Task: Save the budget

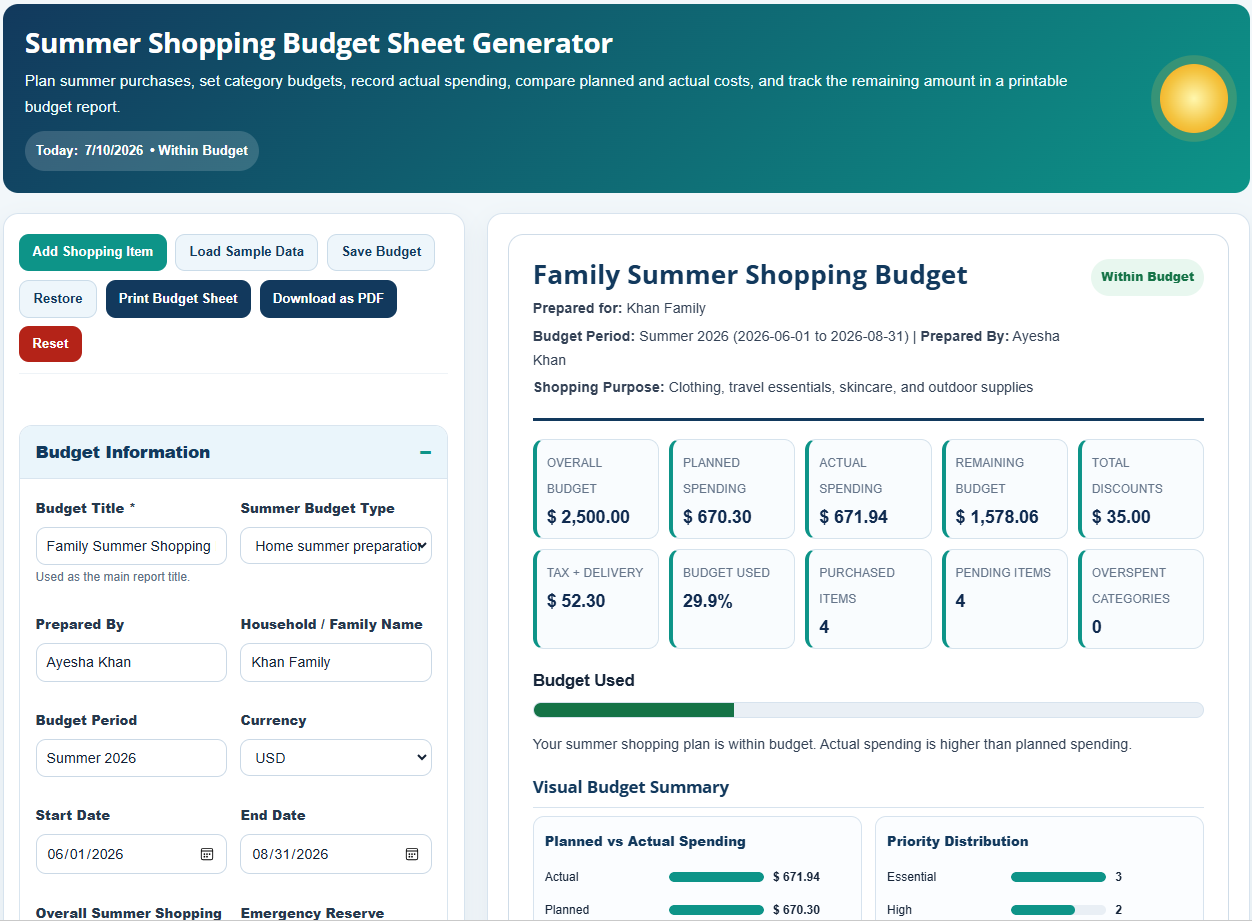Action: (381, 252)
